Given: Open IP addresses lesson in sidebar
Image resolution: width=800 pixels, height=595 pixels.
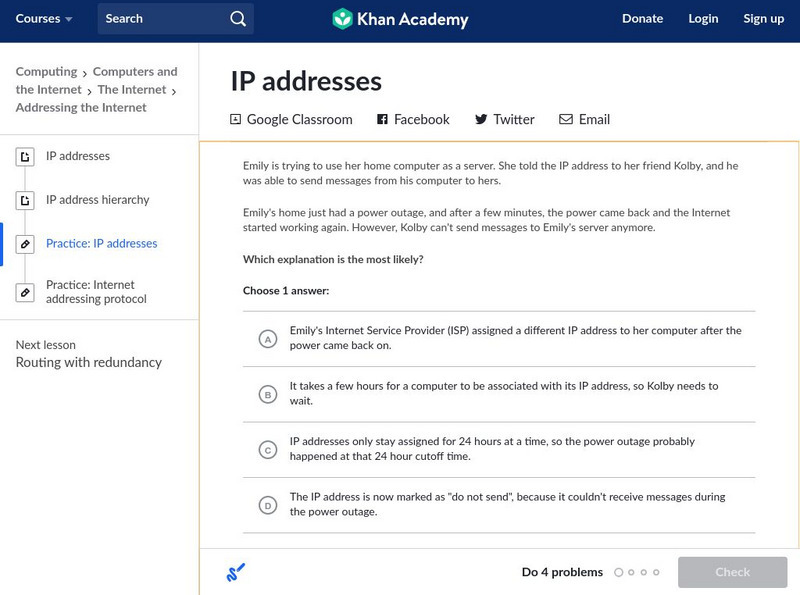Looking at the screenshot, I should [78, 156].
